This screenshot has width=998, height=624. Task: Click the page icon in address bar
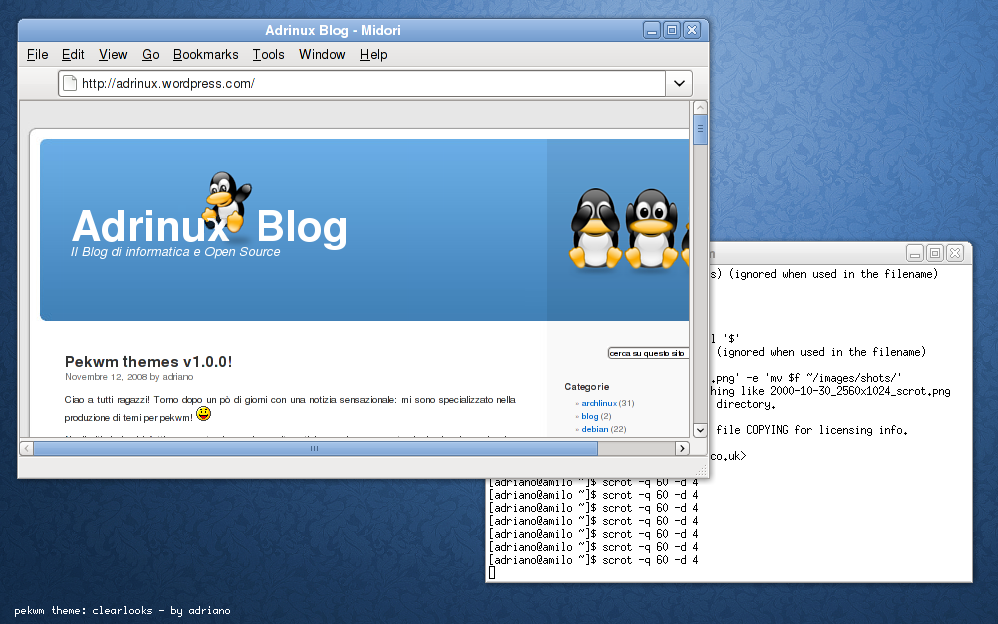(x=70, y=83)
